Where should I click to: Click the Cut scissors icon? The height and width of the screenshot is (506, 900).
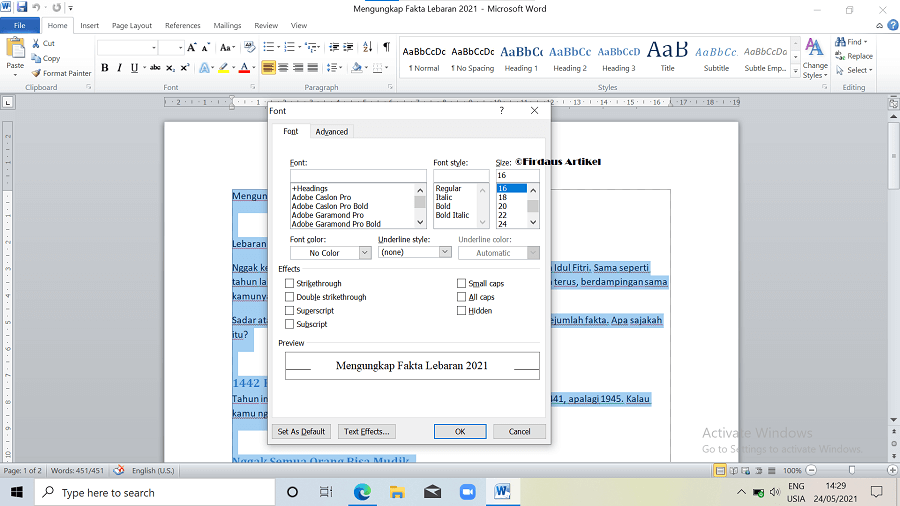tap(36, 43)
